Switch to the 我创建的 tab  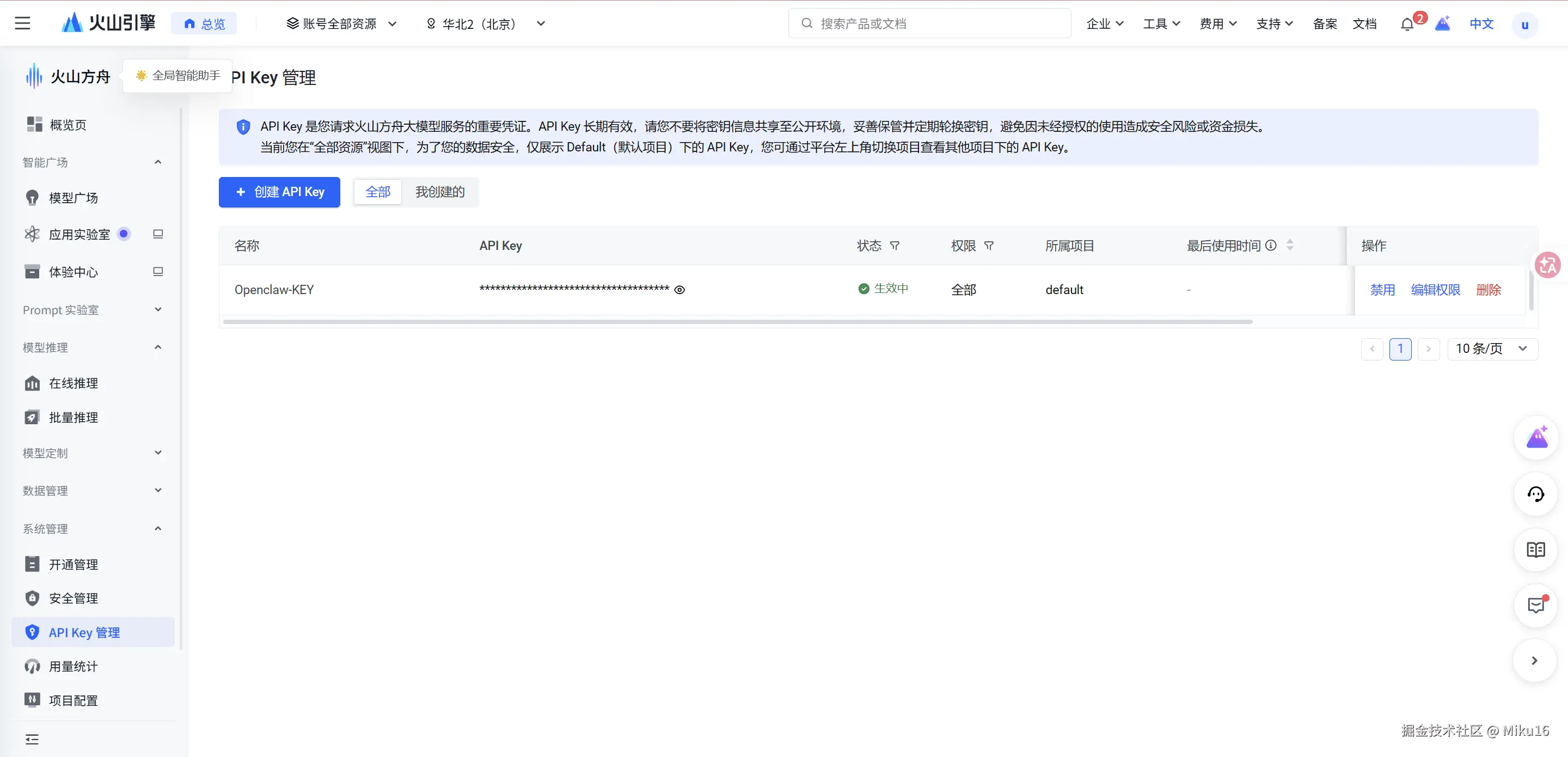coord(439,192)
